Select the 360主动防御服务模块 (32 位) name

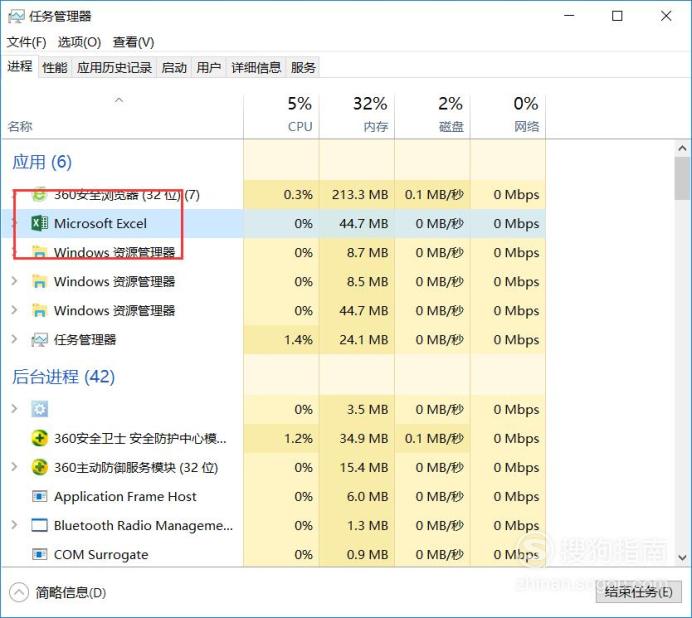[136, 467]
